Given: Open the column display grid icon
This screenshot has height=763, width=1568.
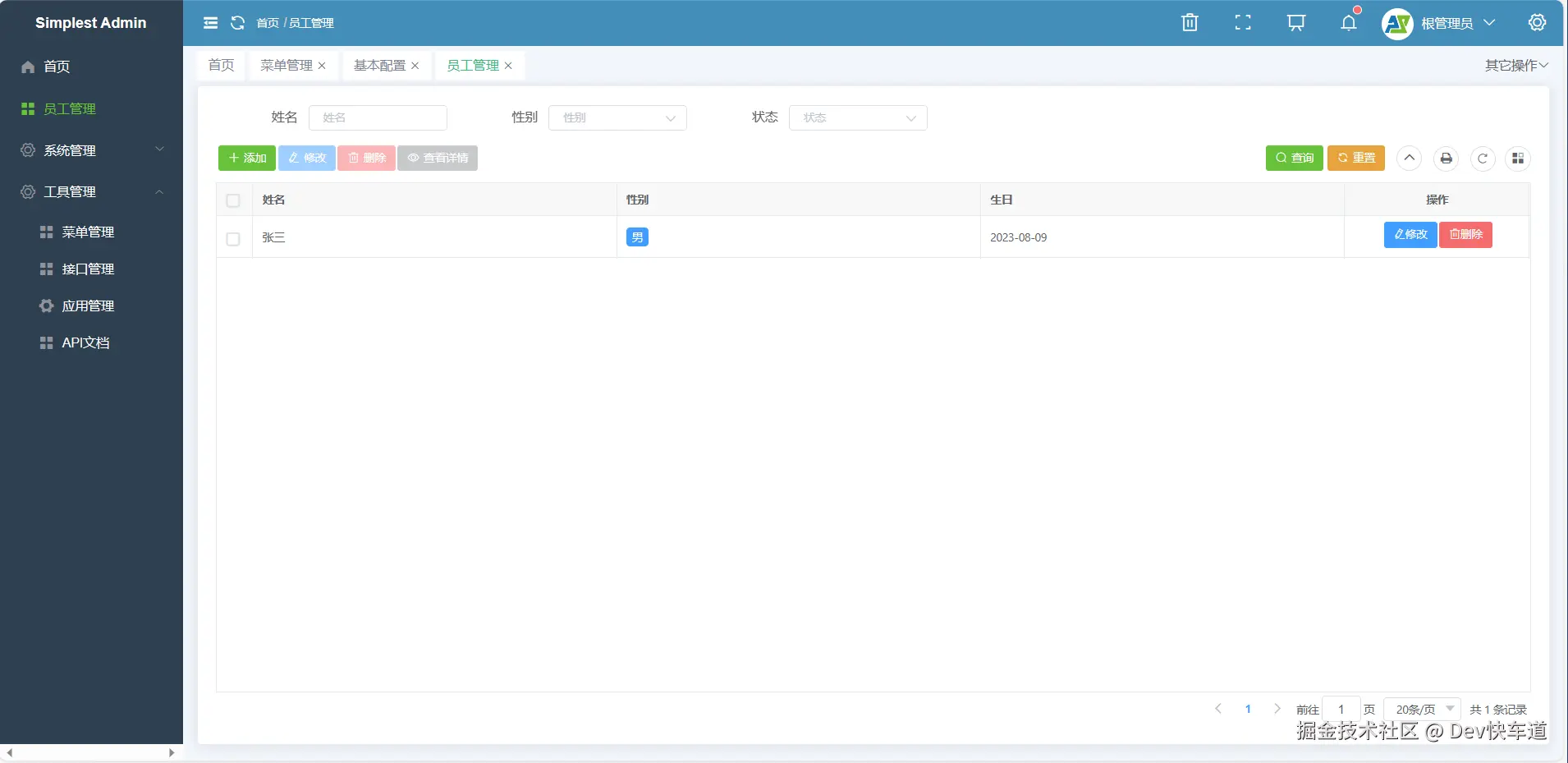Looking at the screenshot, I should pos(1518,159).
